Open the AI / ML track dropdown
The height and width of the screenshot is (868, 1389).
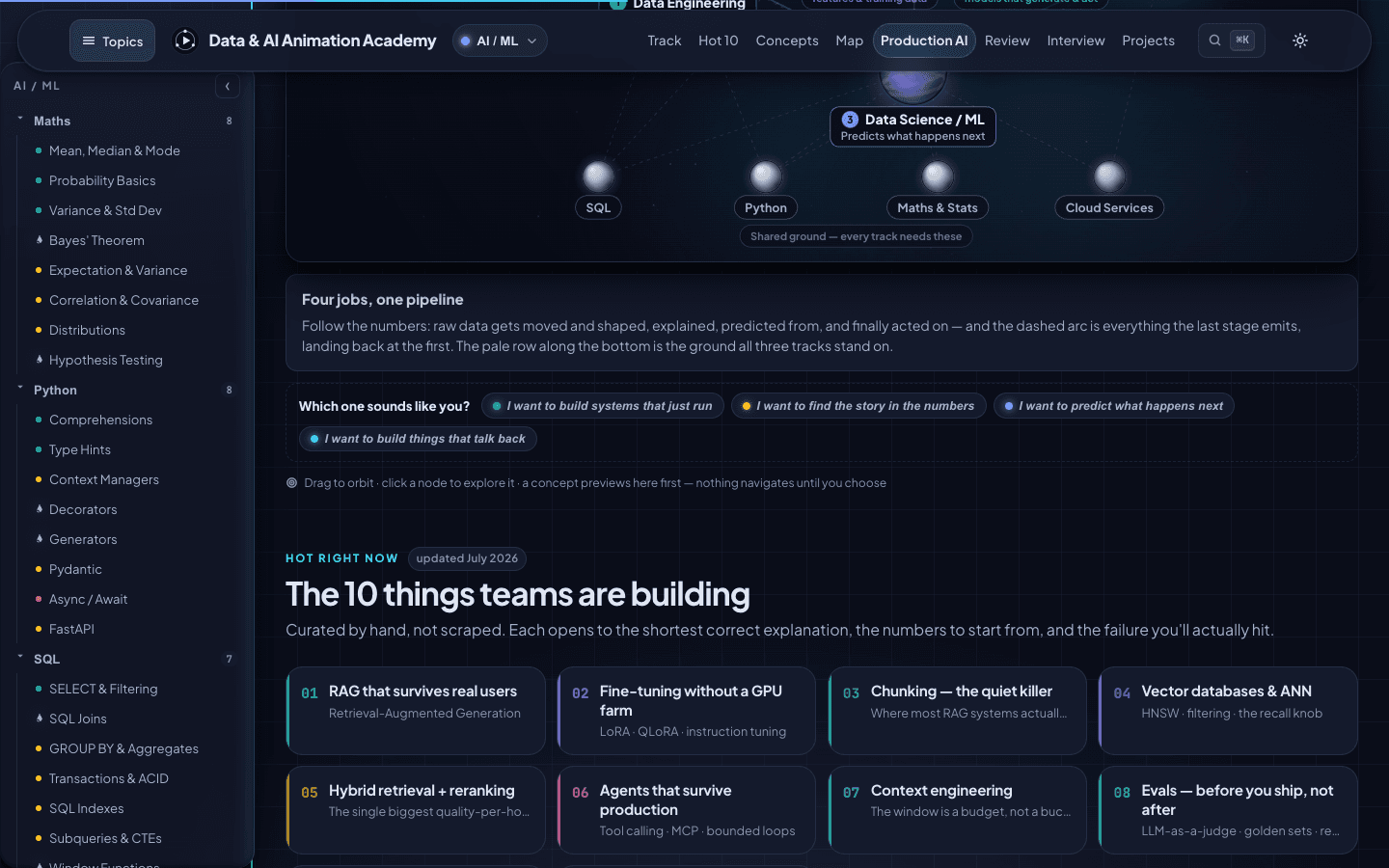point(500,41)
